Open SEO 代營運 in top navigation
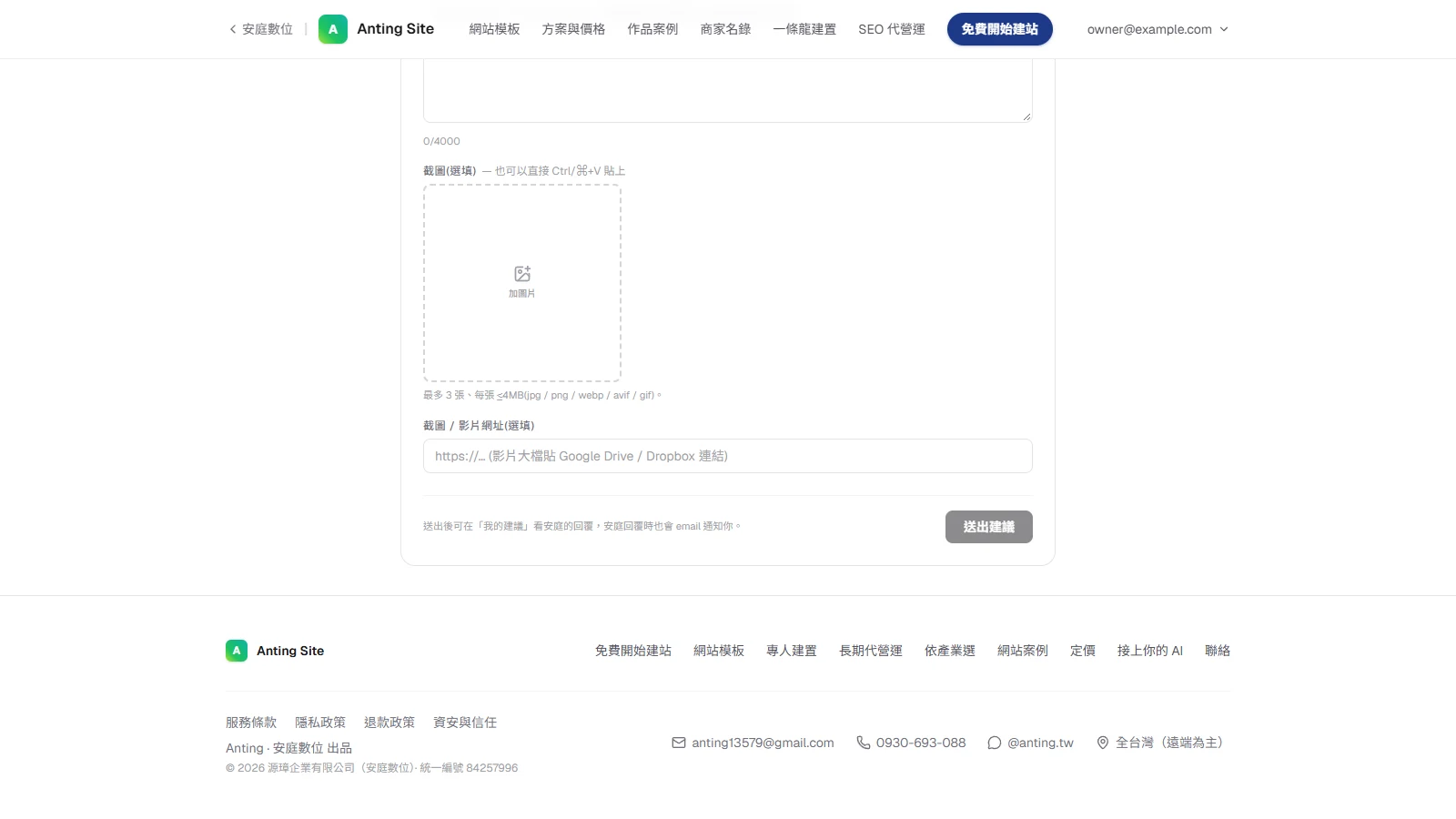 coord(892,29)
